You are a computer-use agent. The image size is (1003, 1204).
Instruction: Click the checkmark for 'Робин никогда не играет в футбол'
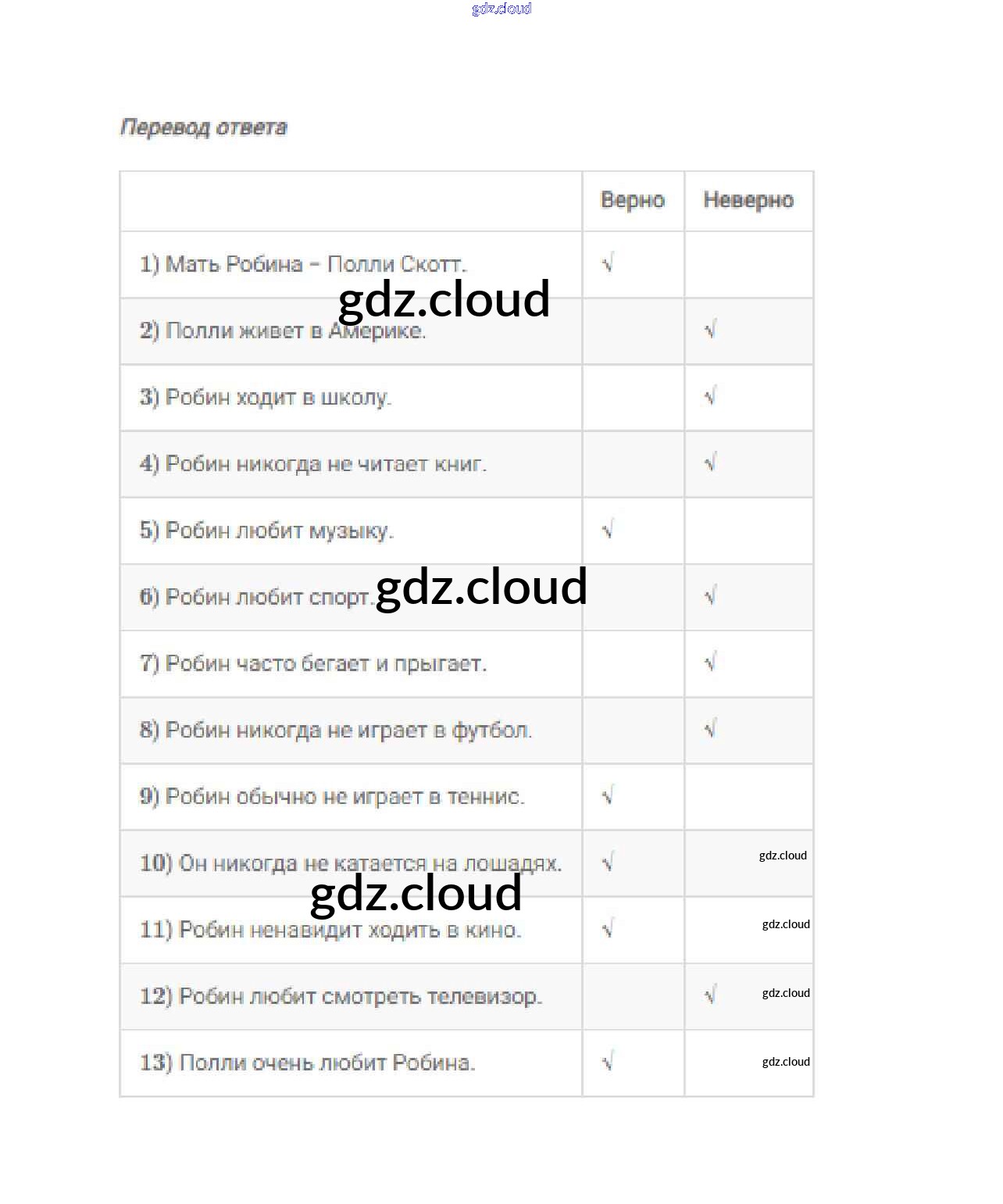(709, 729)
